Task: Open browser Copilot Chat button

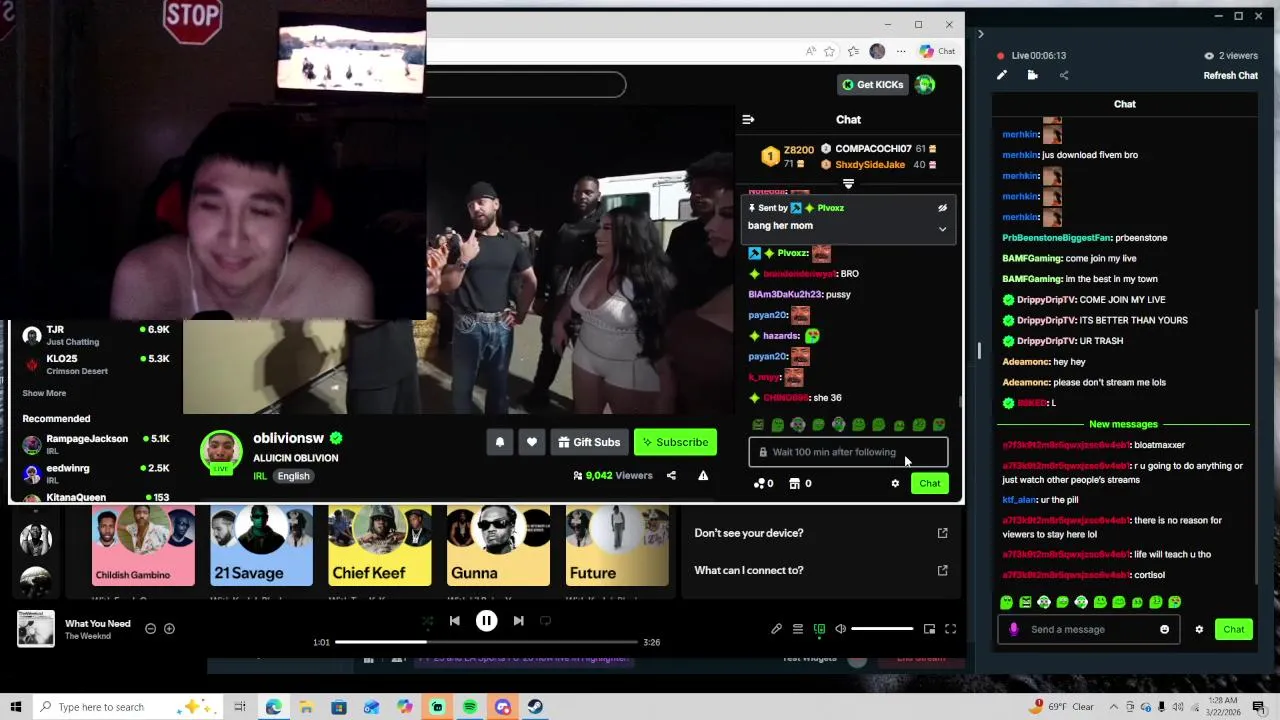Action: point(938,51)
